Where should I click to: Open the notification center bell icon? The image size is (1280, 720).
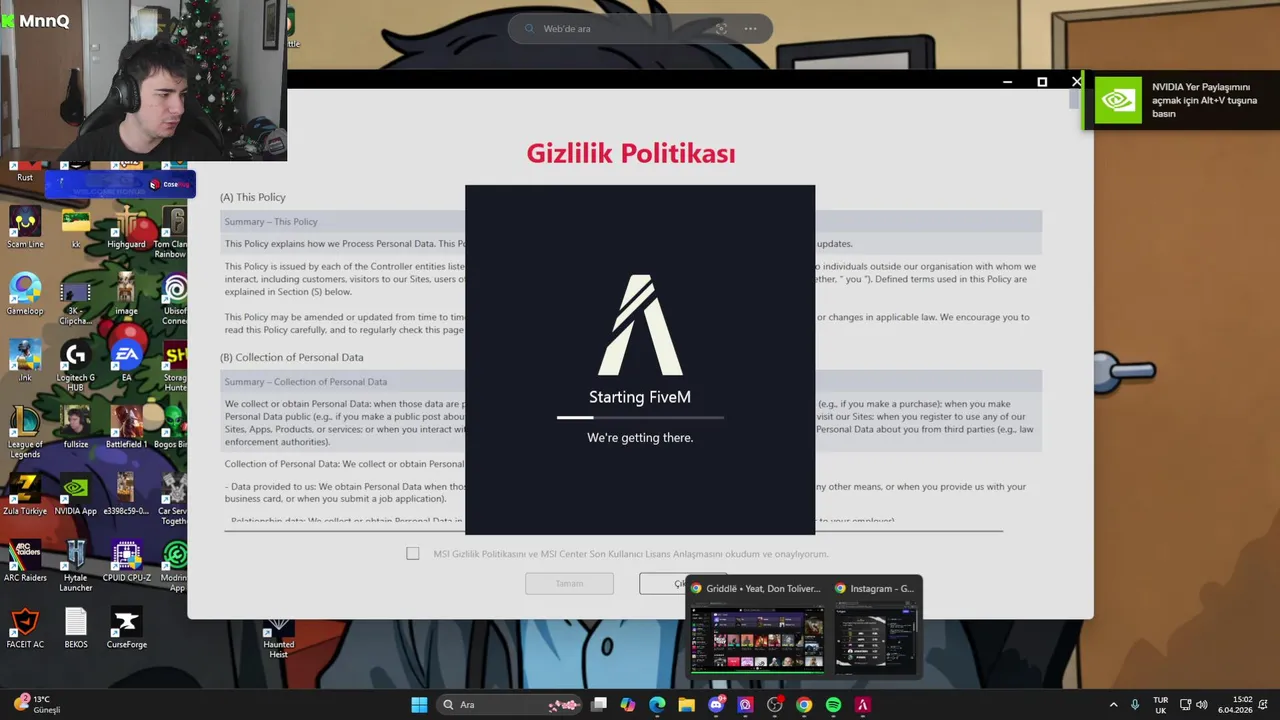pyautogui.click(x=1265, y=705)
